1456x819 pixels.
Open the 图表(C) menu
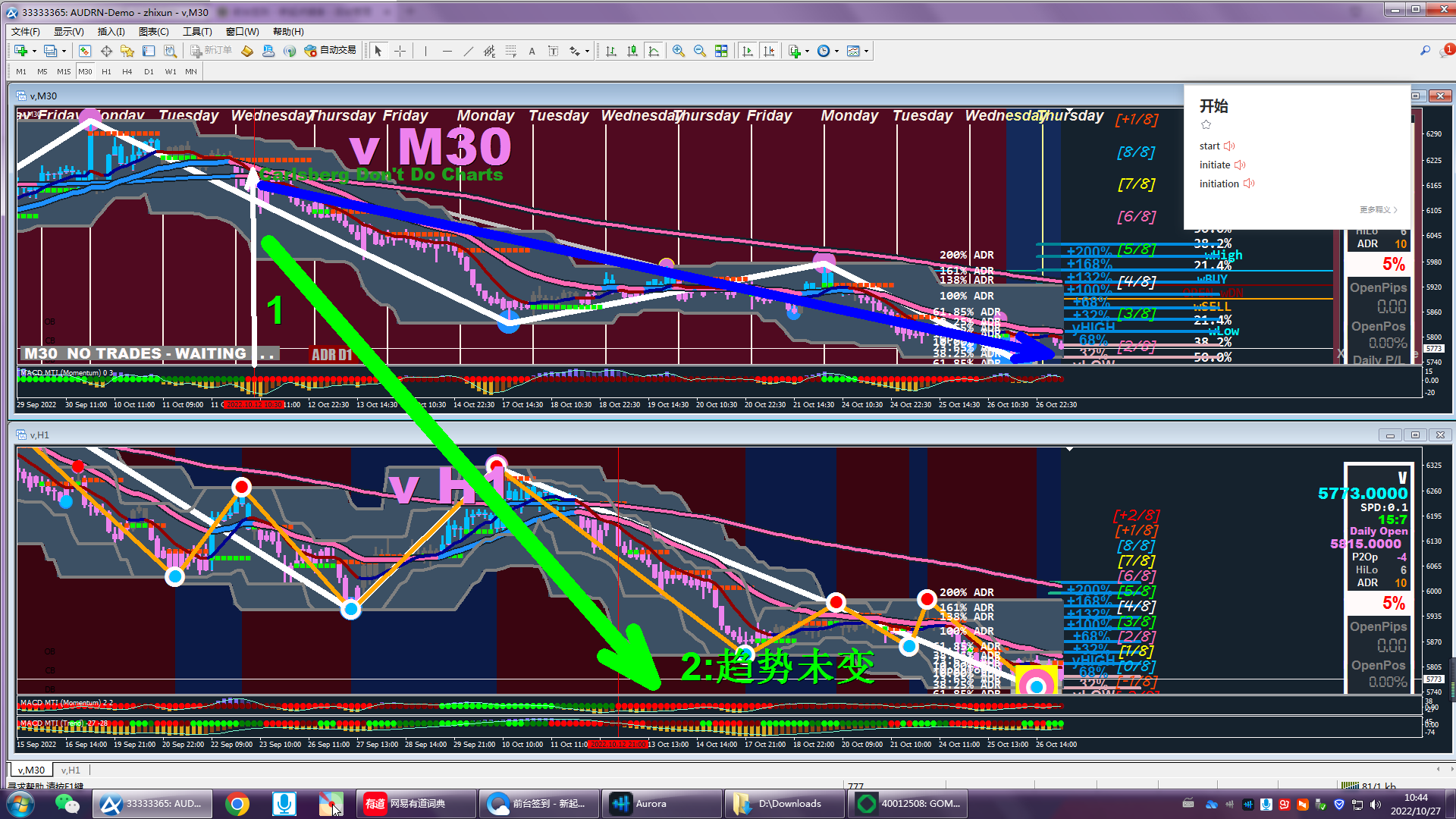click(x=153, y=31)
